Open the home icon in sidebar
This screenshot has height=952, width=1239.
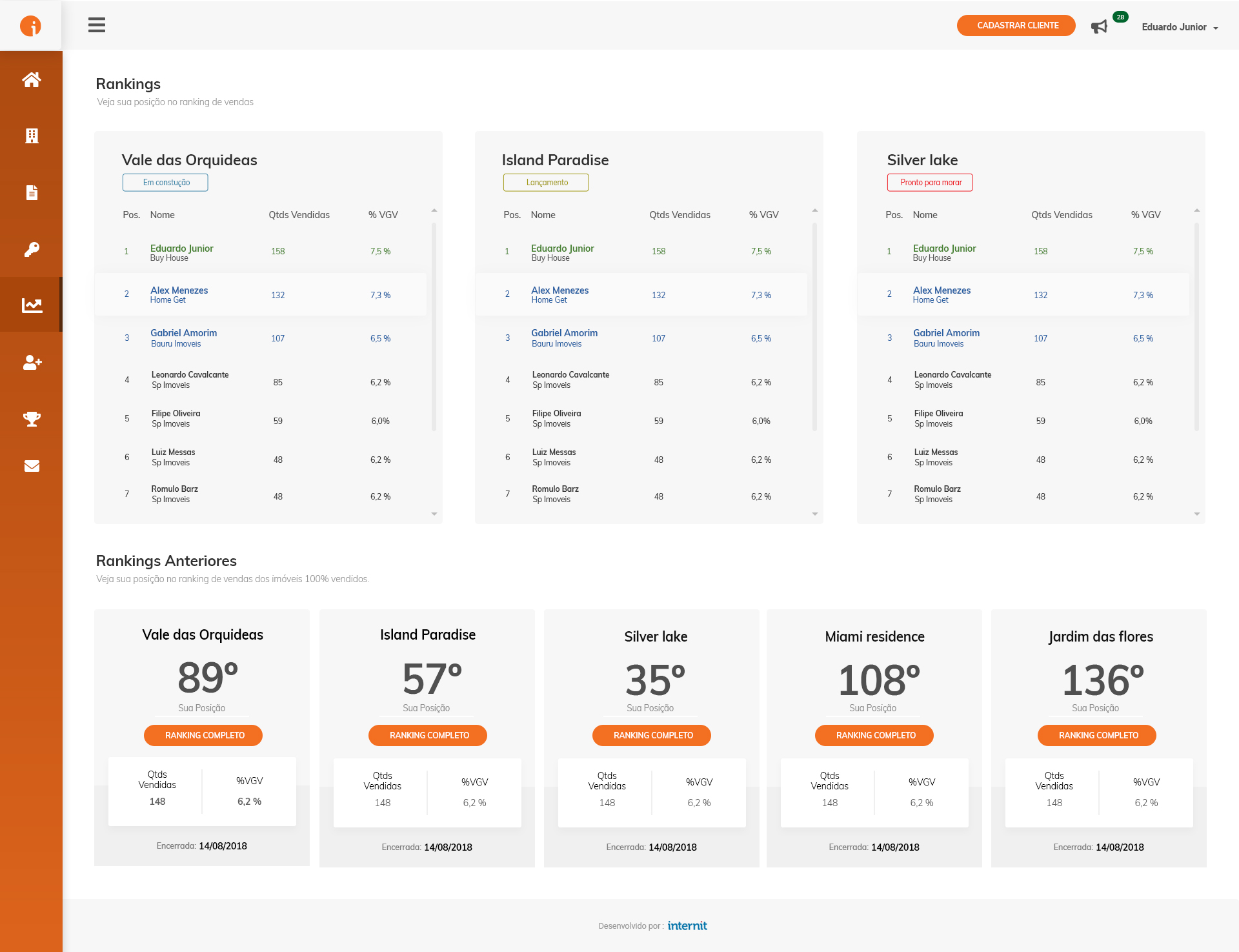(31, 79)
